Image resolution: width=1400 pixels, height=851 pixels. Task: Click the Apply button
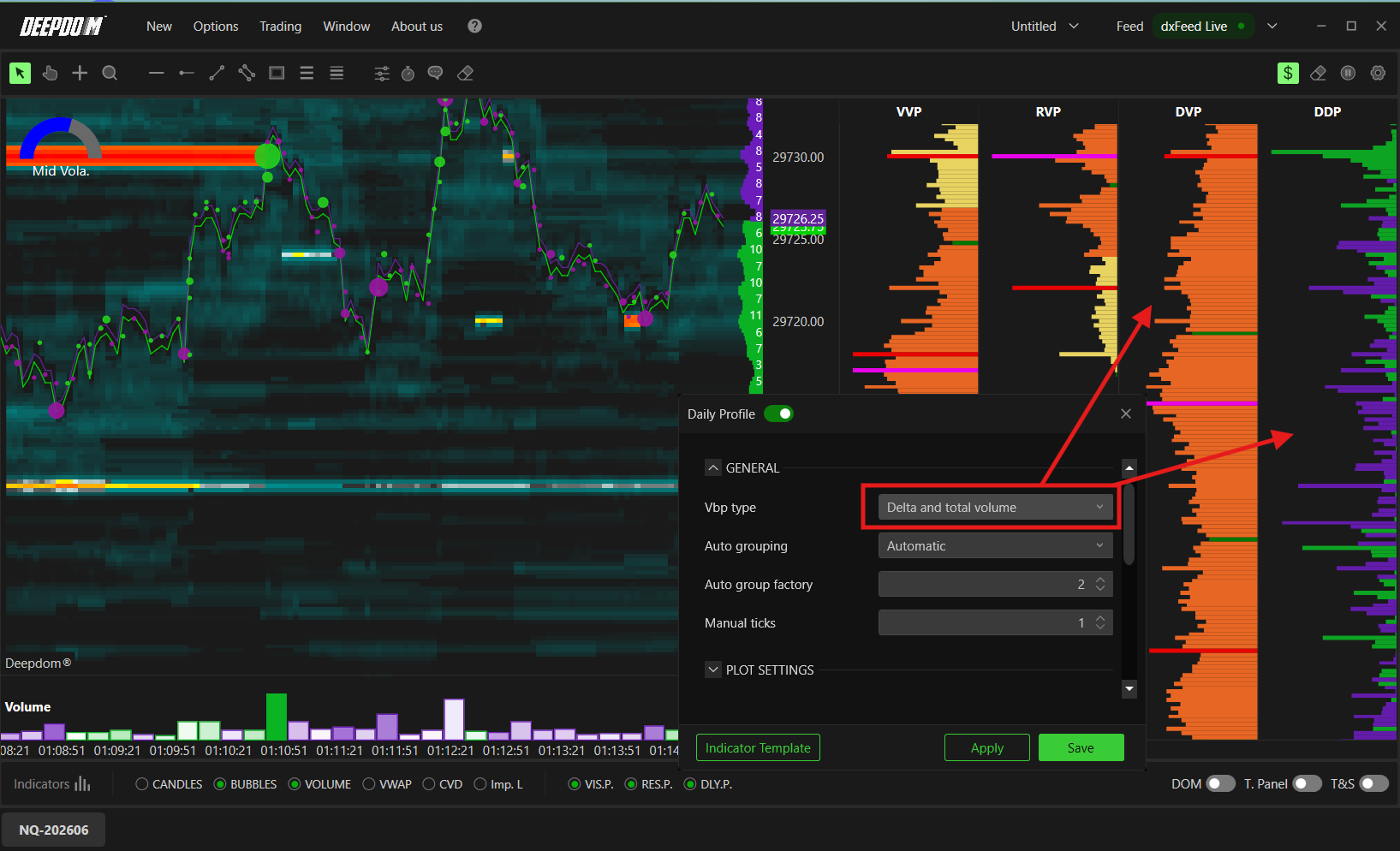point(987,748)
